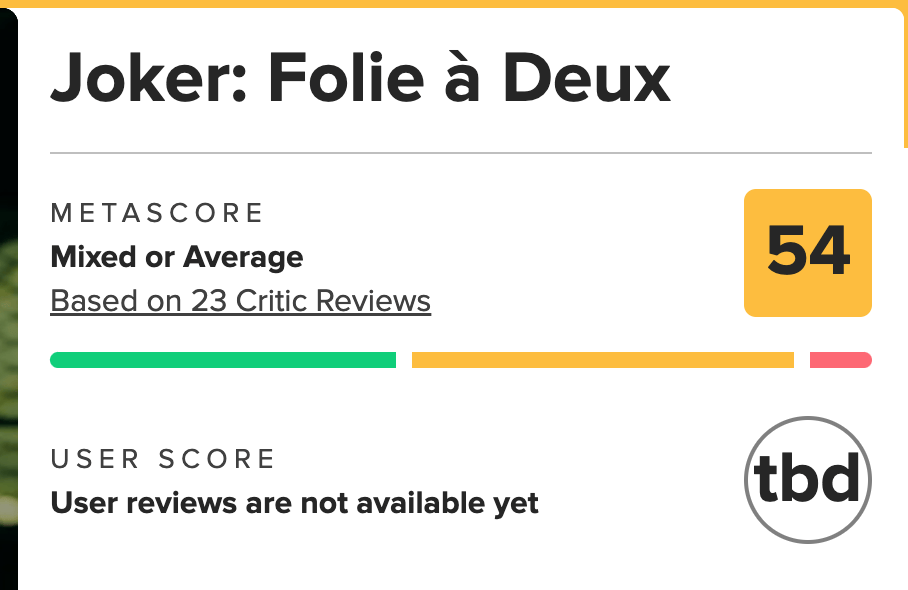908x590 pixels.
Task: Click the tbd user score circle
Action: pos(808,480)
